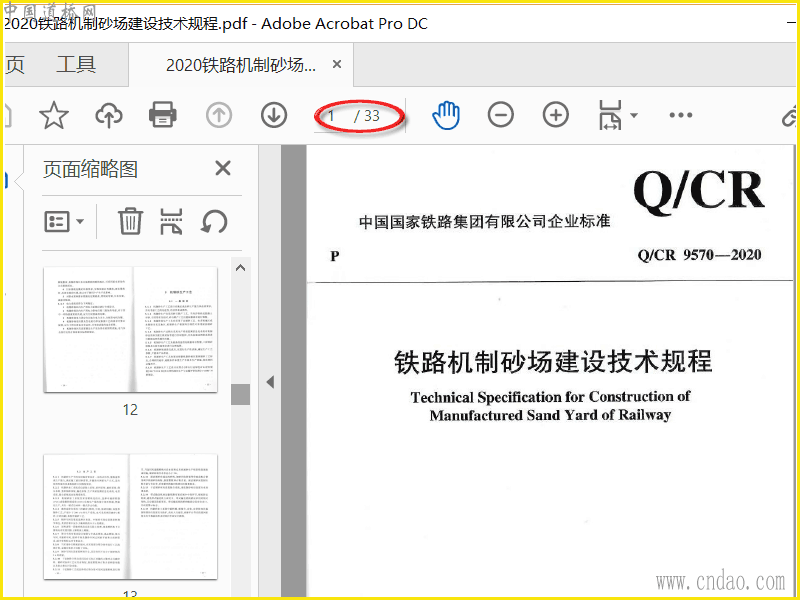The height and width of the screenshot is (600, 800).
Task: Click the page number input field
Action: (332, 116)
